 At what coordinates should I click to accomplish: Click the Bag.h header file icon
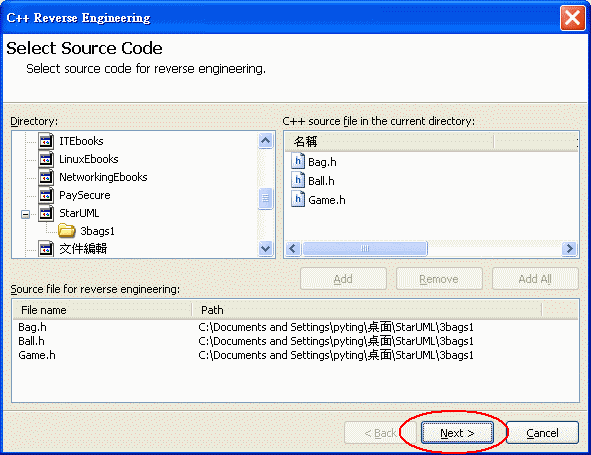coord(298,161)
